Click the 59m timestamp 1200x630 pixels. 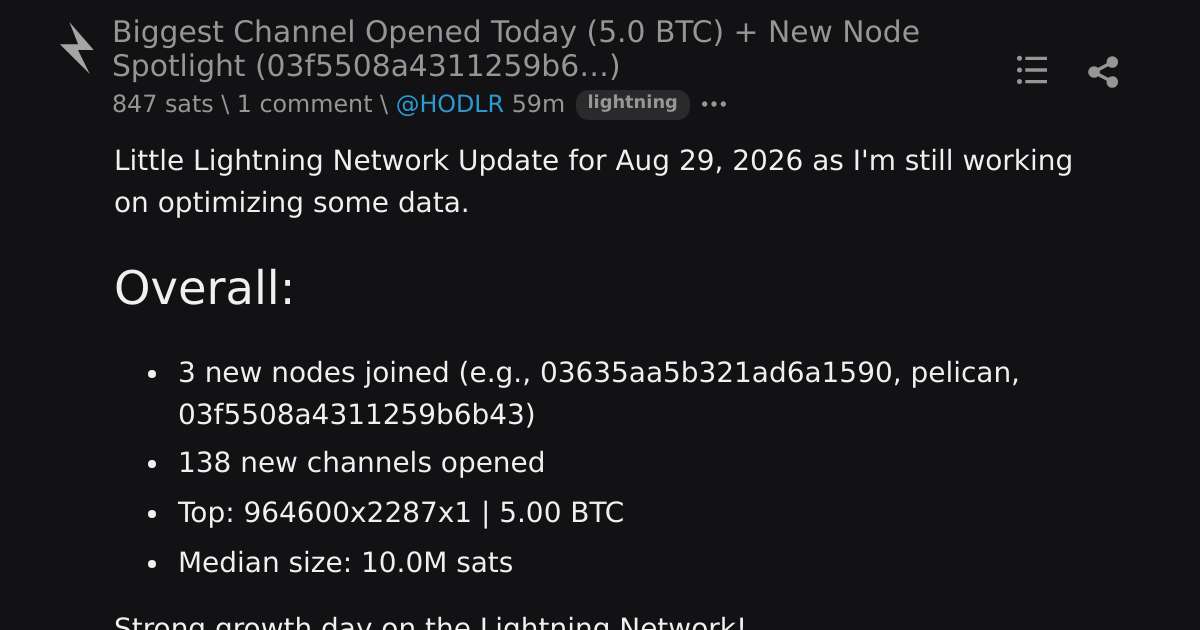click(x=538, y=104)
